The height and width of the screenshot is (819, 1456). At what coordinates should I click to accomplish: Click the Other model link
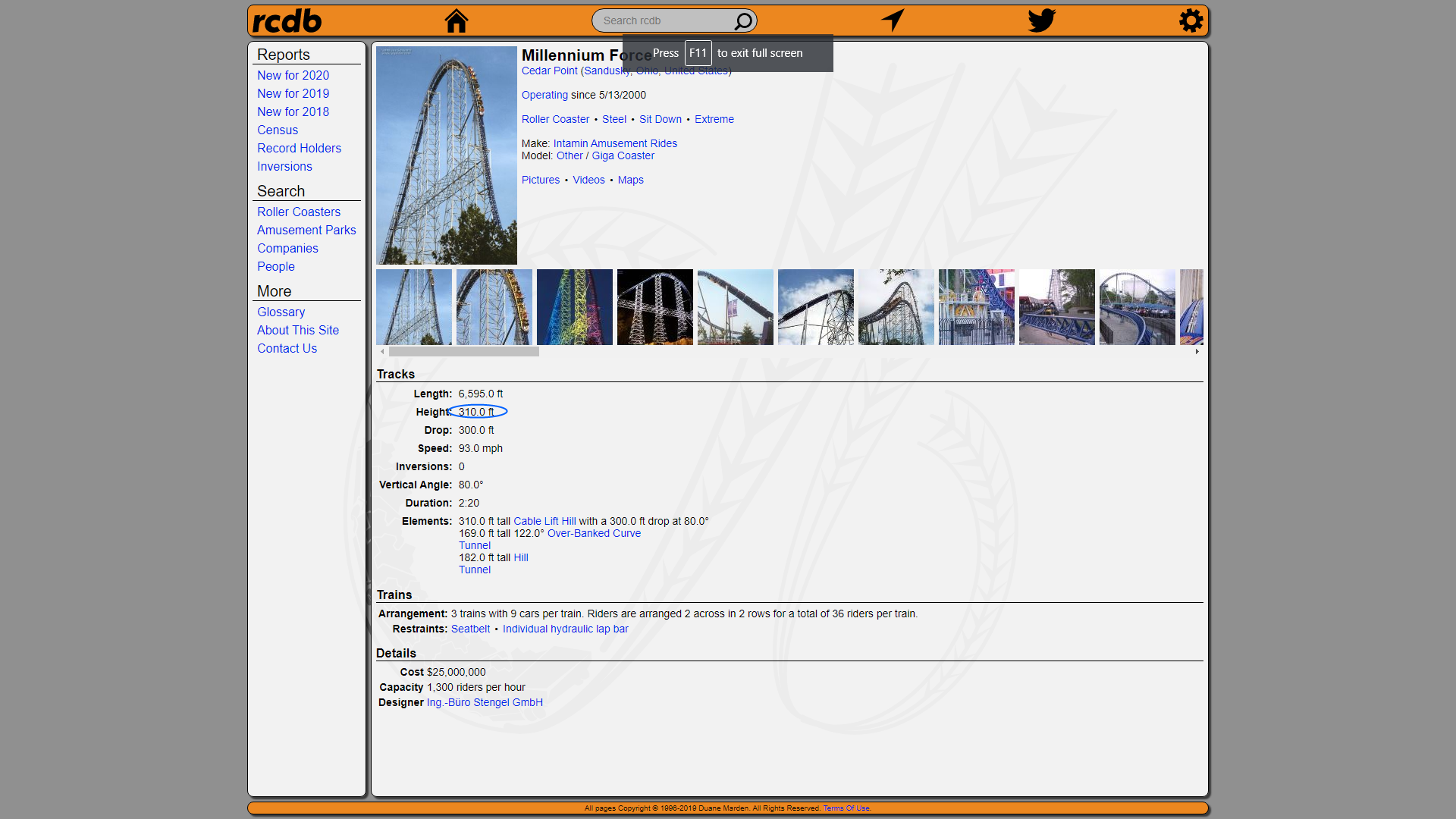(570, 155)
